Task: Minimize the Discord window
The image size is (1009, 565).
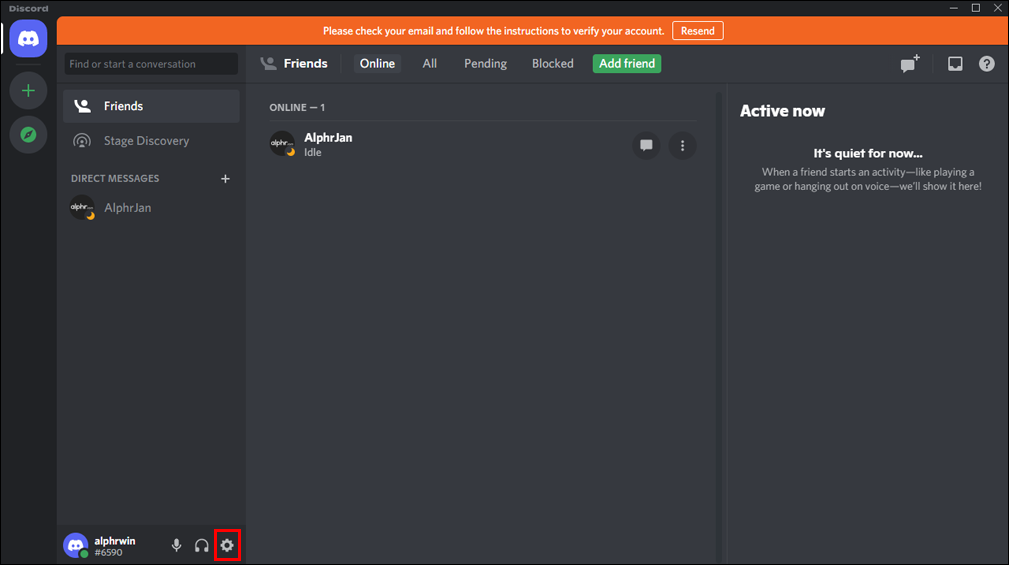Action: click(954, 8)
